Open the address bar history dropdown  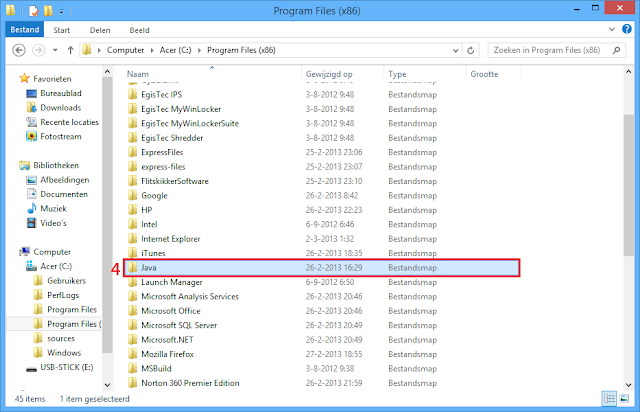pos(456,51)
